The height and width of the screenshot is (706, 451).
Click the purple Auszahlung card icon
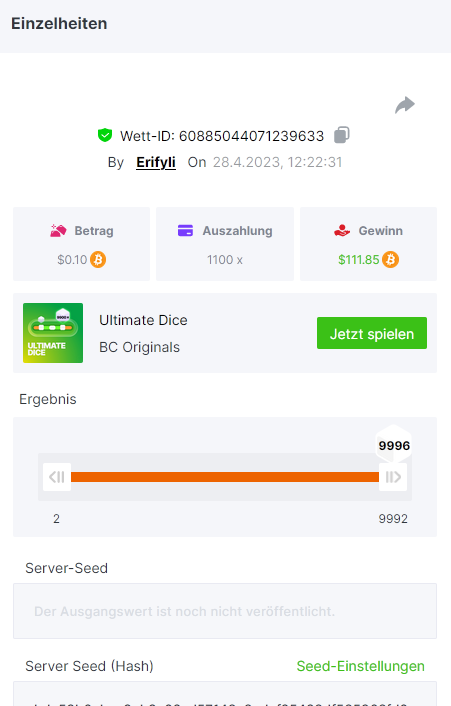click(x=185, y=231)
